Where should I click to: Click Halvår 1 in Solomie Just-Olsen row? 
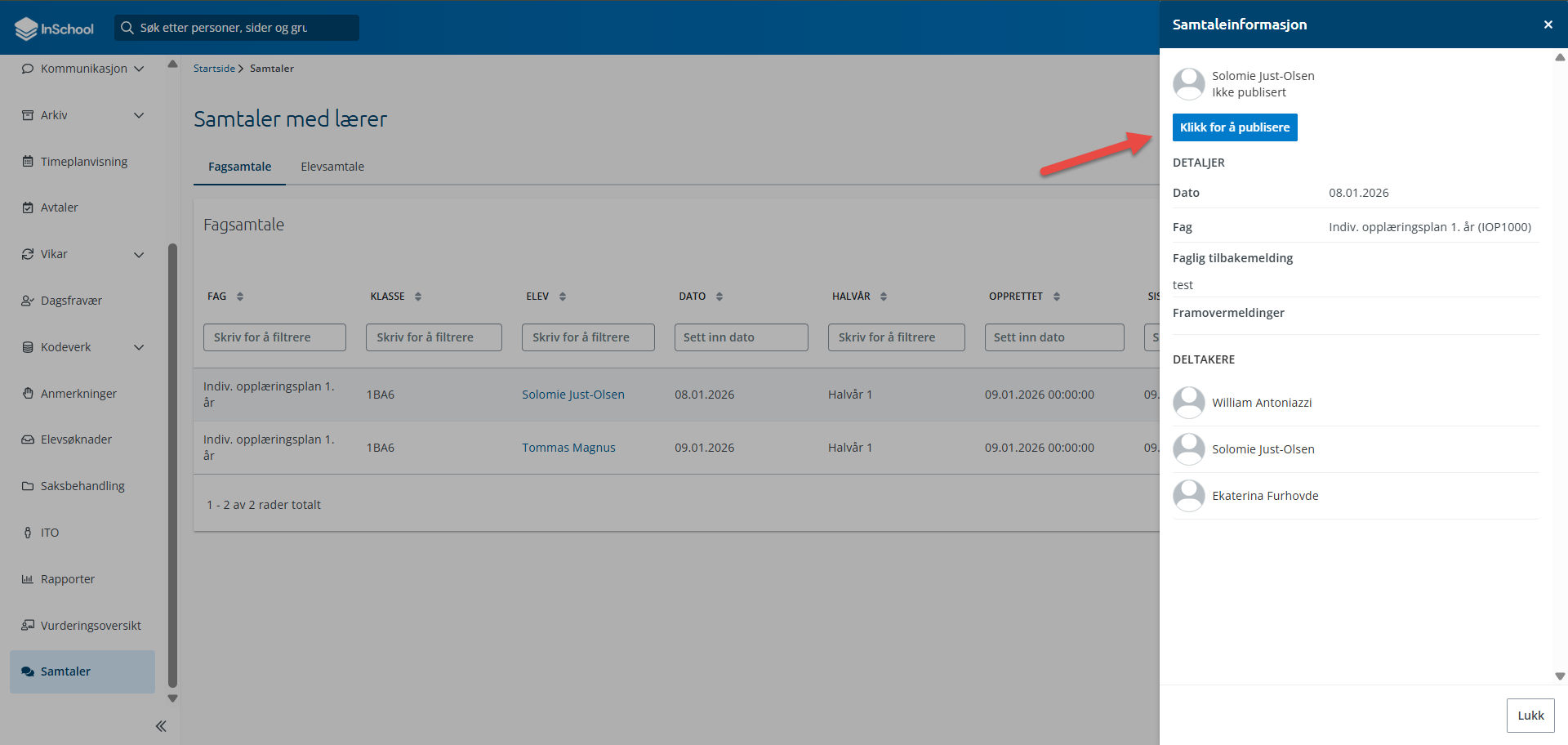click(850, 395)
